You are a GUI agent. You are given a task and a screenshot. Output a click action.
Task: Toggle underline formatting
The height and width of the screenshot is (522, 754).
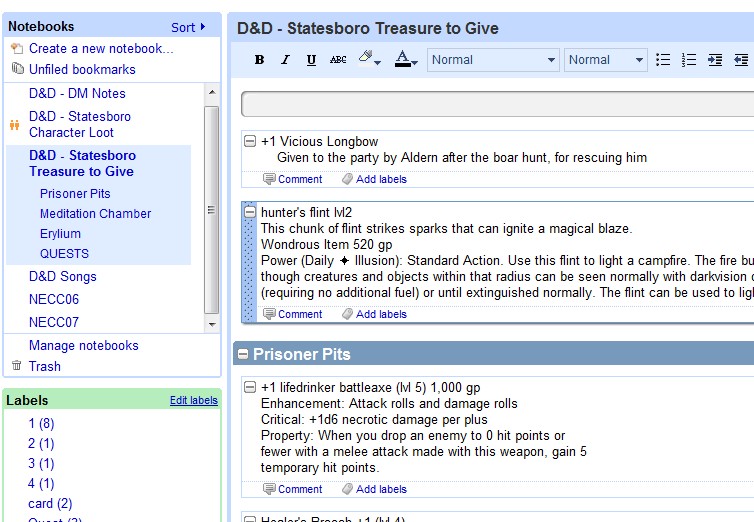click(x=311, y=60)
